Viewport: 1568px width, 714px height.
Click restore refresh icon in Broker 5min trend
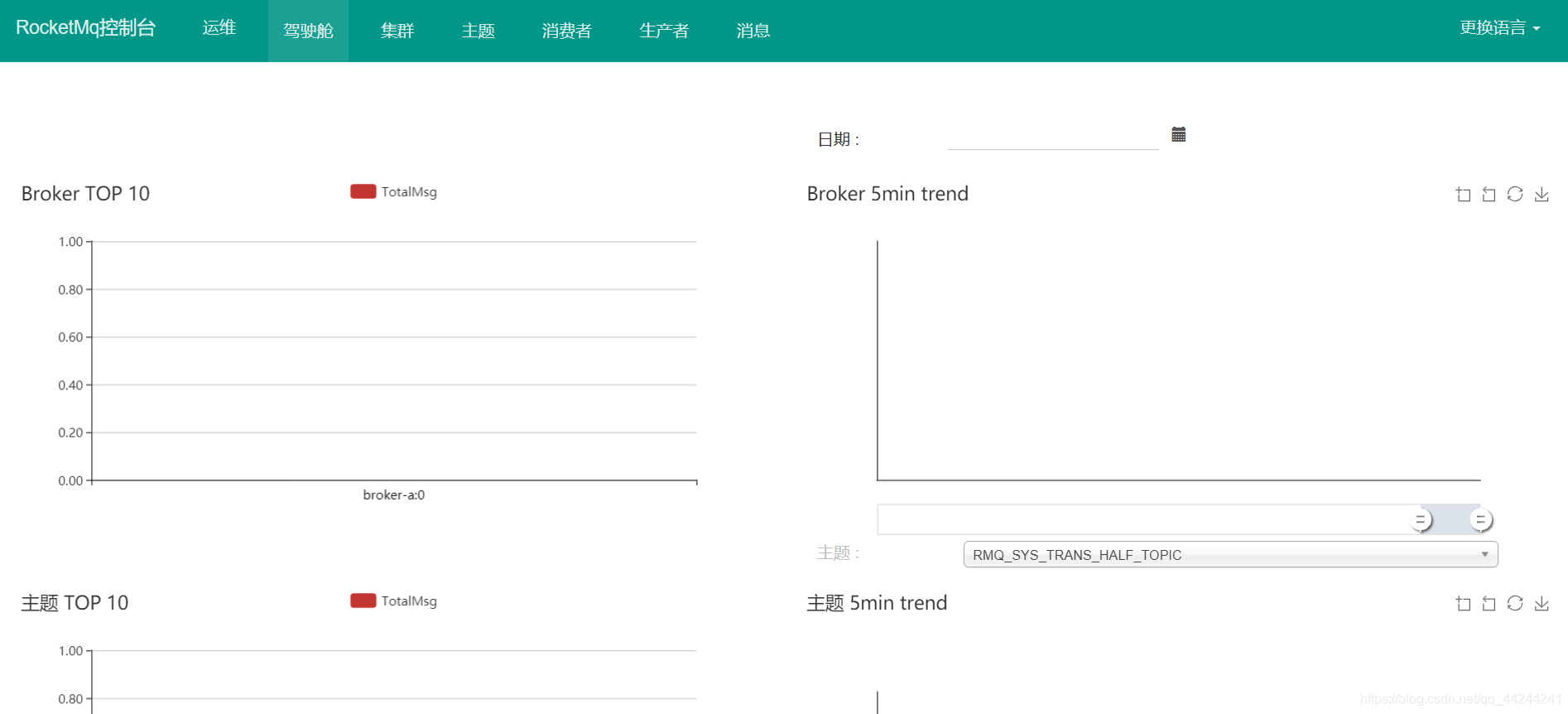(x=1515, y=194)
